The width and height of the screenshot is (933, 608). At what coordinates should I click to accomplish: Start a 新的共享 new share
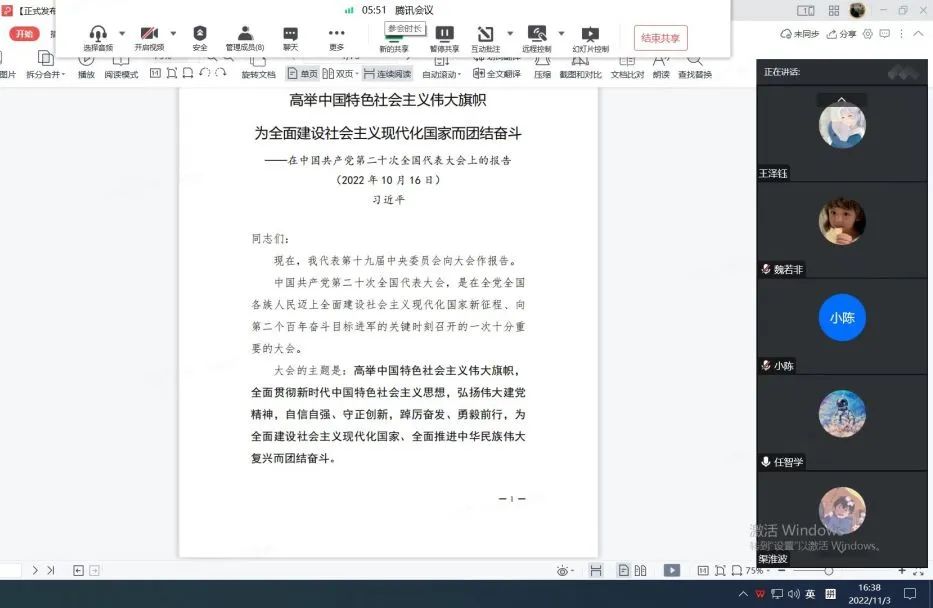pyautogui.click(x=394, y=38)
